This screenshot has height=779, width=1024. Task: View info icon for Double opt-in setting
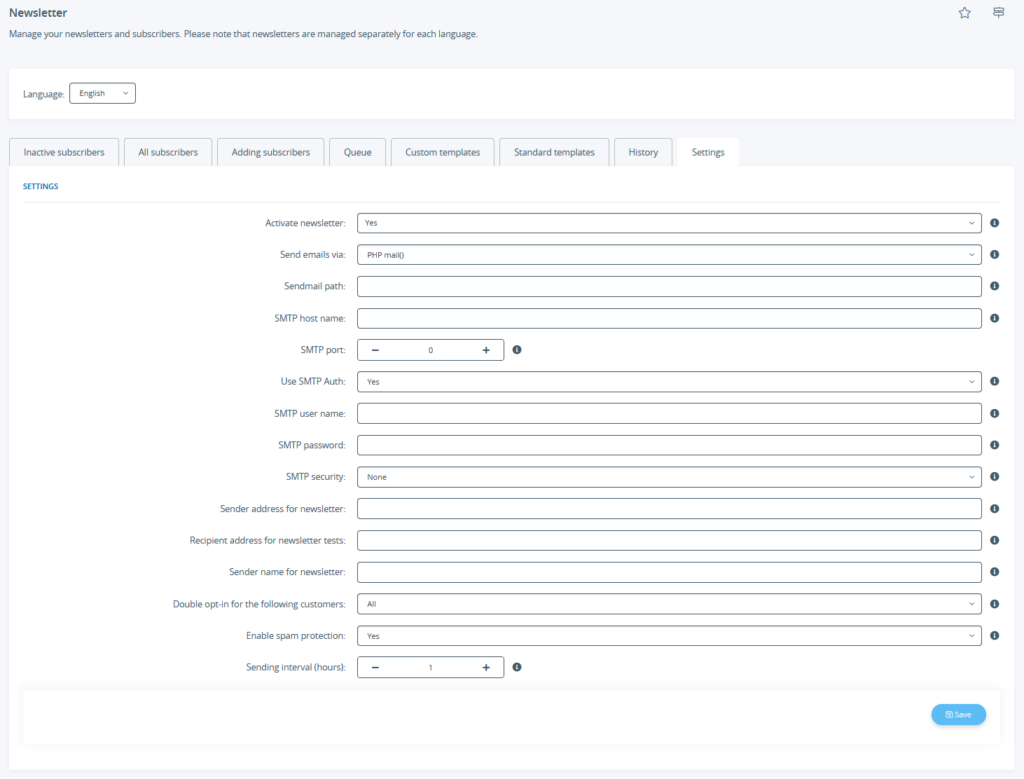[x=994, y=603]
